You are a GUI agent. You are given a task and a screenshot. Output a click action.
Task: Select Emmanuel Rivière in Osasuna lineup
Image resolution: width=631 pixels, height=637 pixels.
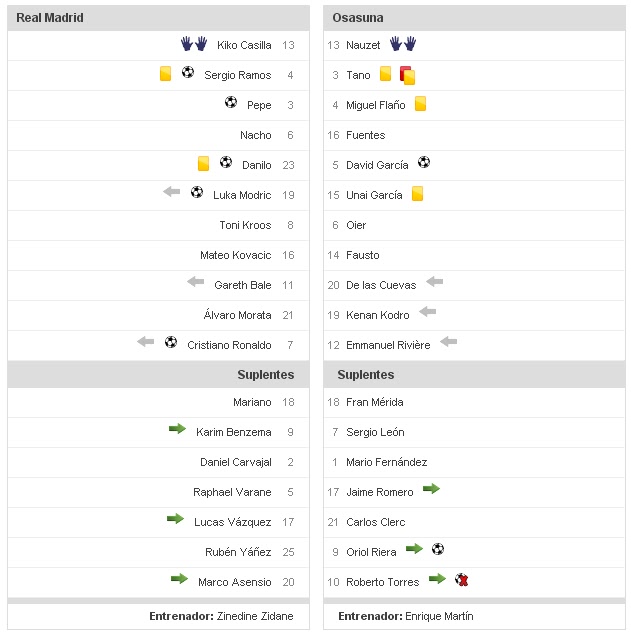coord(388,345)
